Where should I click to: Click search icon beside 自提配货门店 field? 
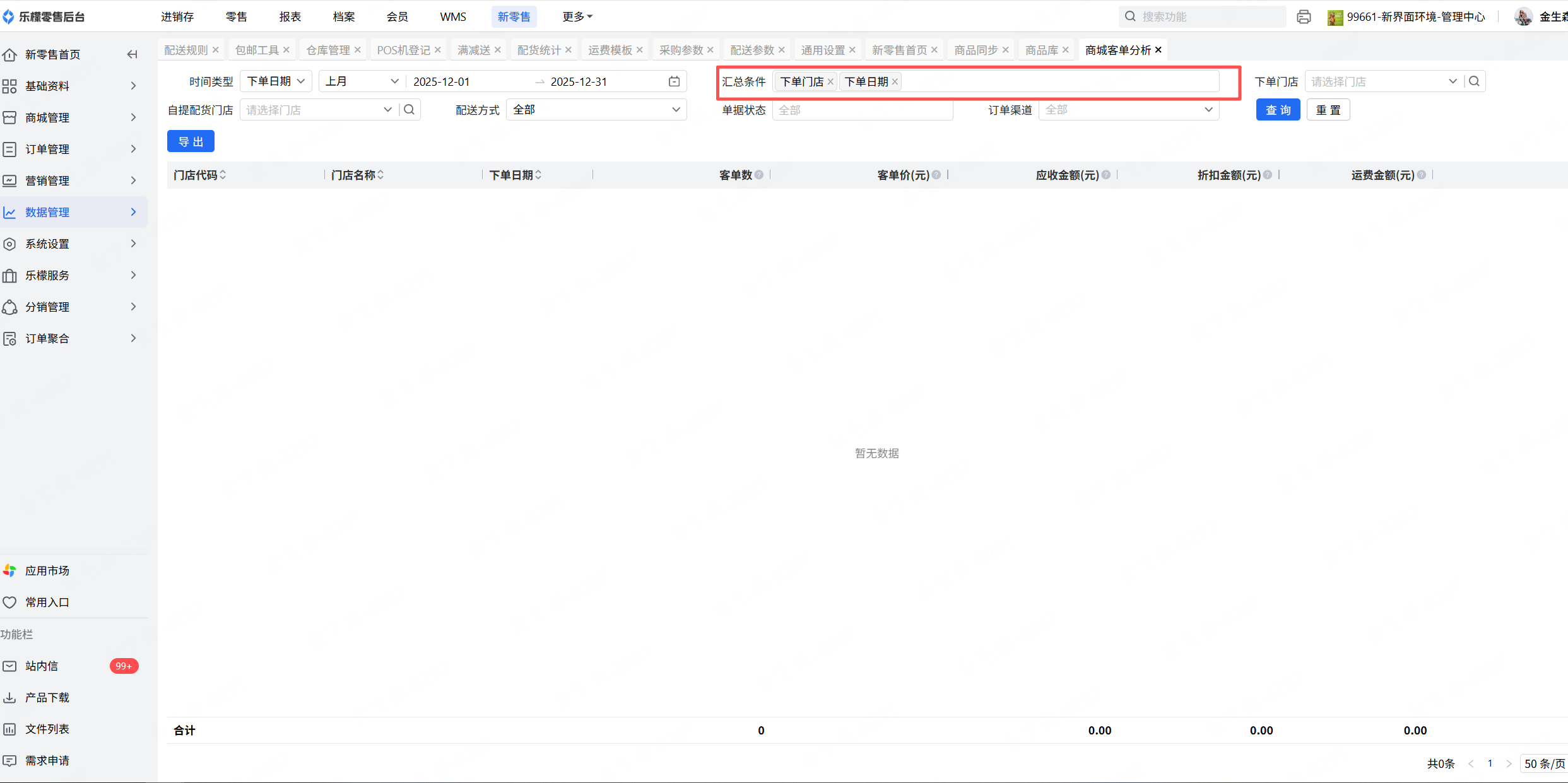point(410,110)
